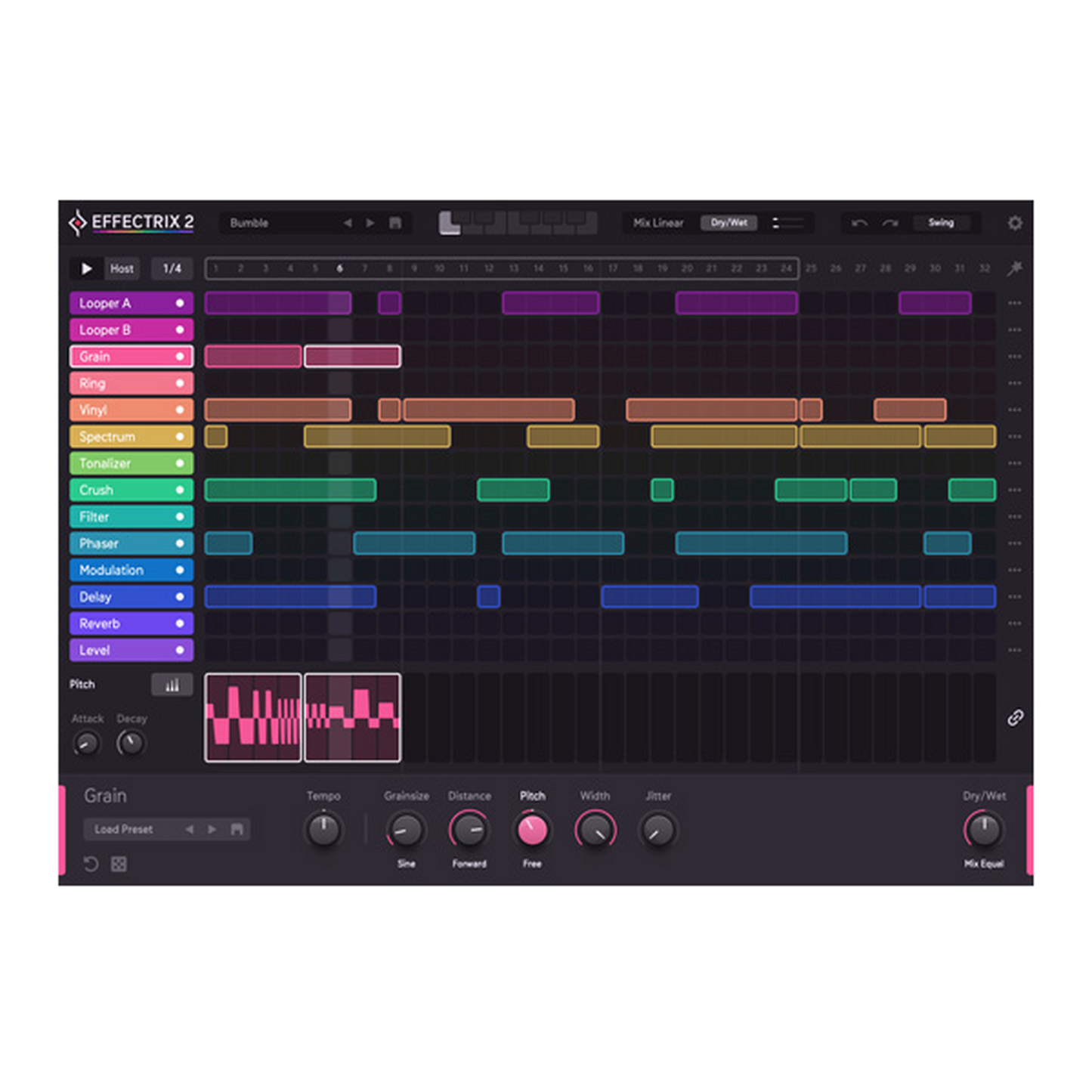This screenshot has height=1092, width=1092.
Task: Save the Bumble preset with disk icon
Action: (394, 223)
